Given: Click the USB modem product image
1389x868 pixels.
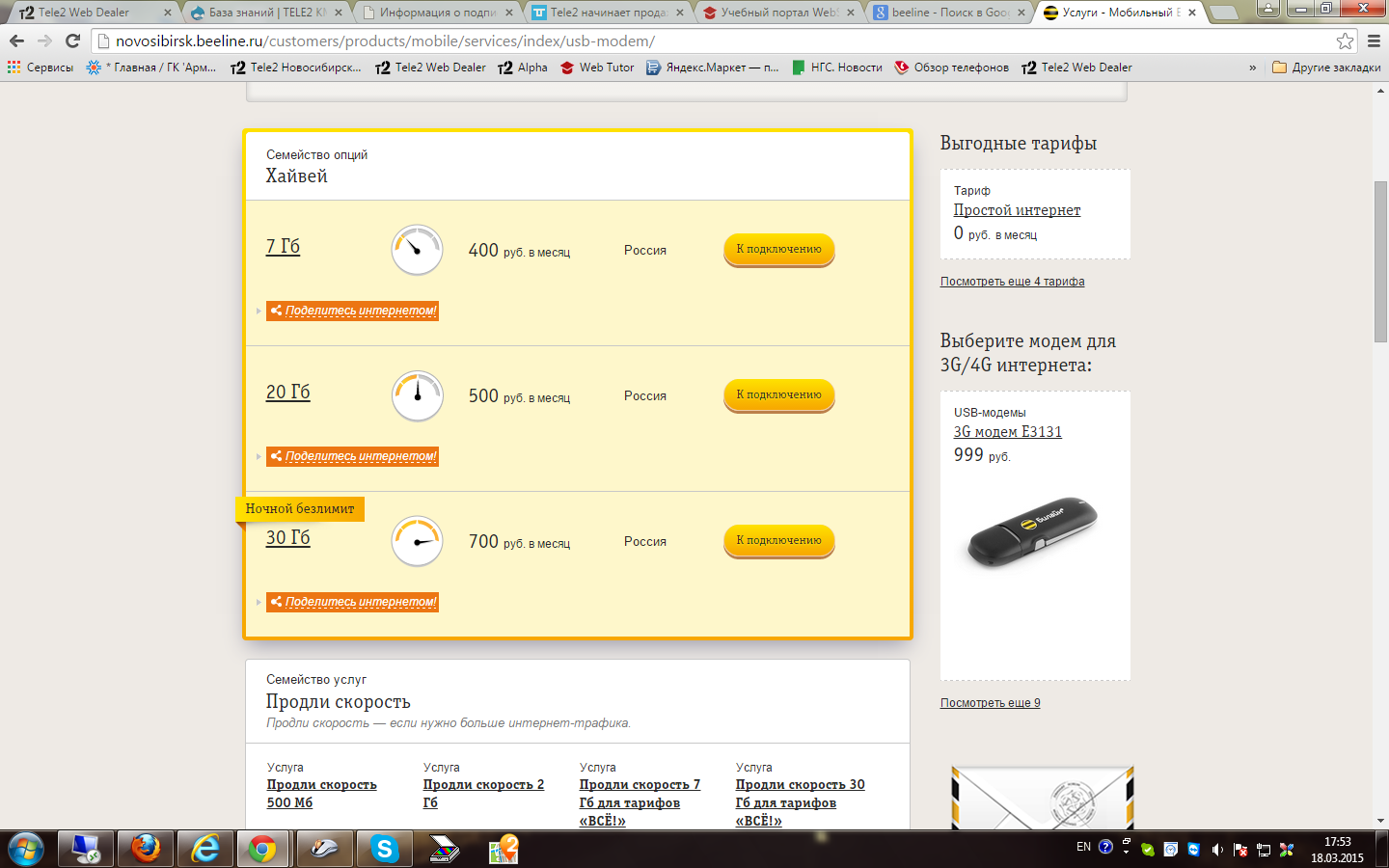Looking at the screenshot, I should pos(1032,532).
